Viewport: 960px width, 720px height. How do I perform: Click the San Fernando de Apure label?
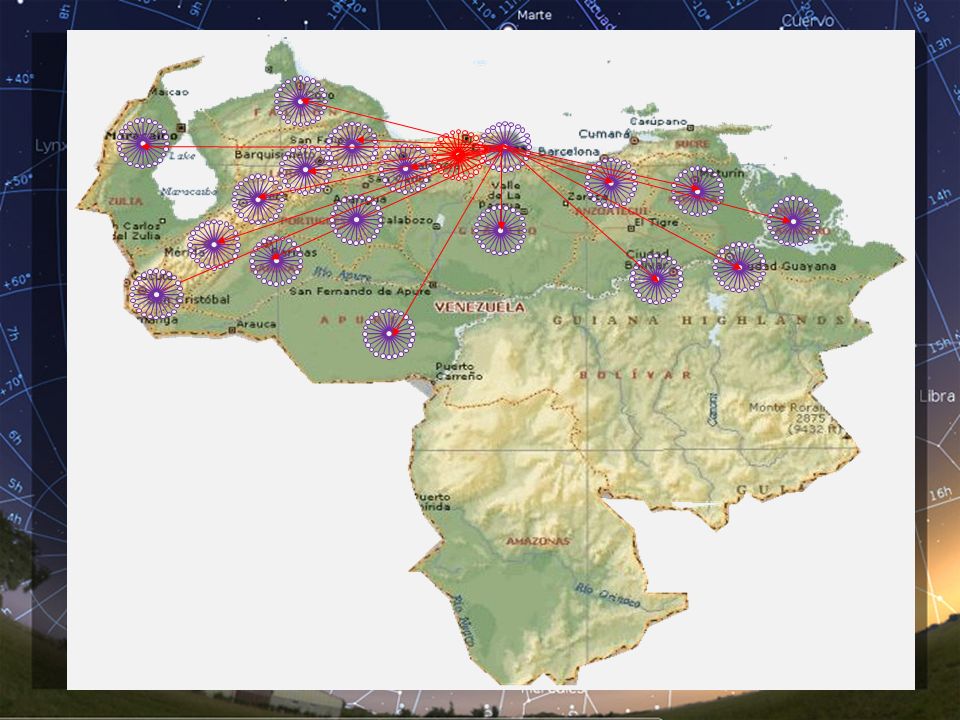[360, 291]
